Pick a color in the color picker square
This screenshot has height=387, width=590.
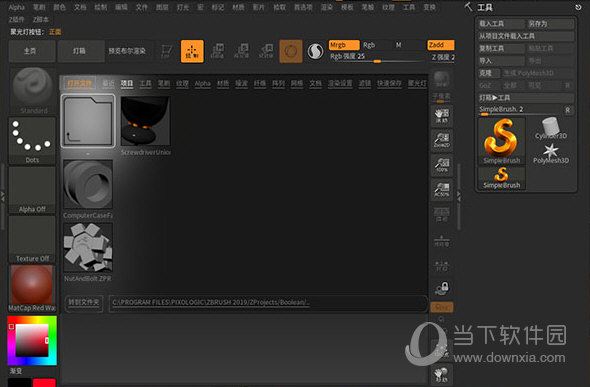[32, 340]
